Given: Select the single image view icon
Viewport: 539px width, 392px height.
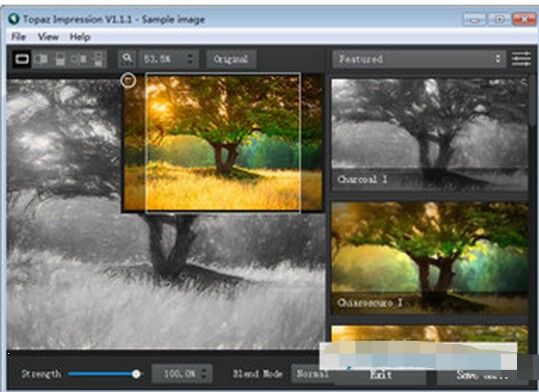Looking at the screenshot, I should point(22,59).
